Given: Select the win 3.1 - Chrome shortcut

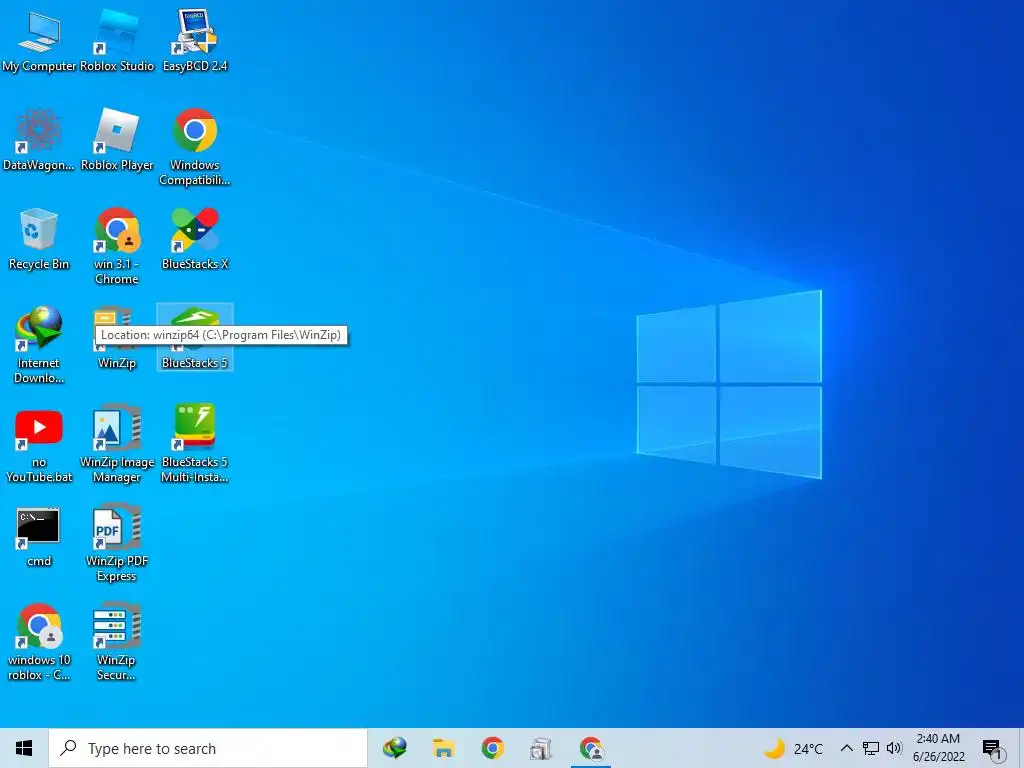Looking at the screenshot, I should (117, 246).
